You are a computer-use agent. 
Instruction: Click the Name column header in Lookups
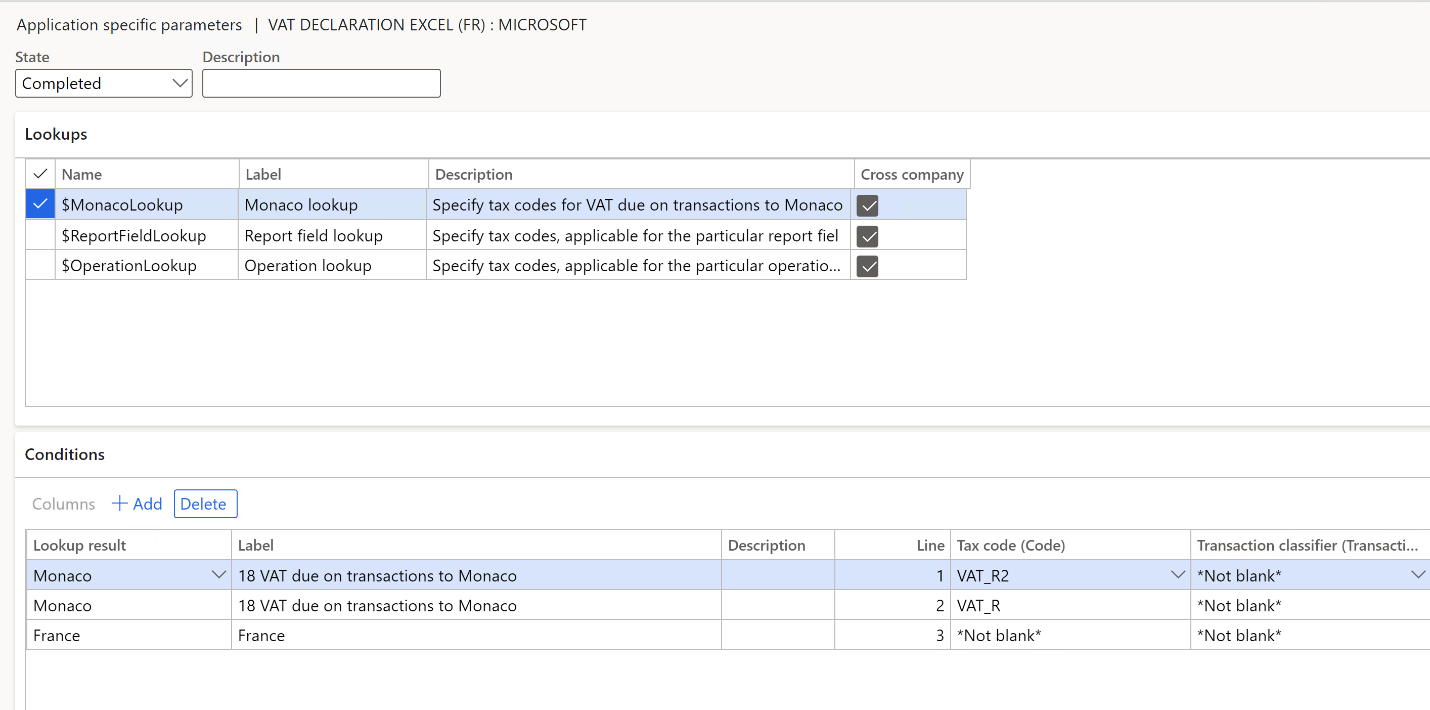click(81, 173)
